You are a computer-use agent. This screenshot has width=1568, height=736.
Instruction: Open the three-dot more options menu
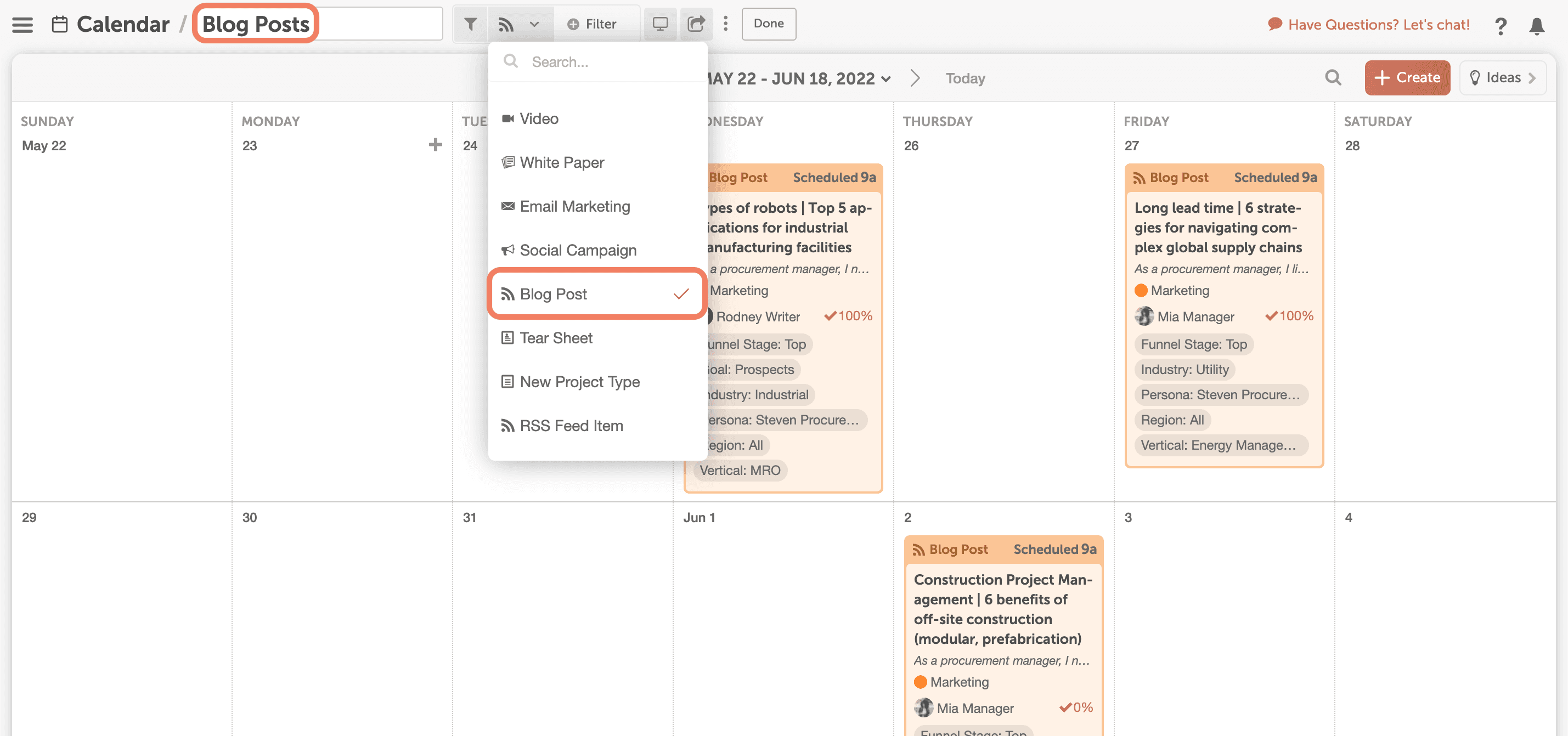(725, 24)
